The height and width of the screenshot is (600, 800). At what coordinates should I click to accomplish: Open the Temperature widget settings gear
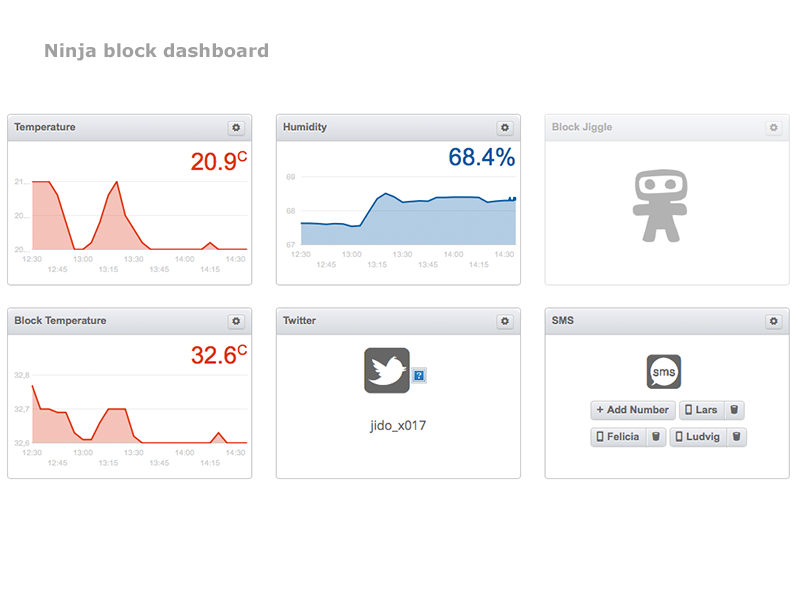[236, 128]
